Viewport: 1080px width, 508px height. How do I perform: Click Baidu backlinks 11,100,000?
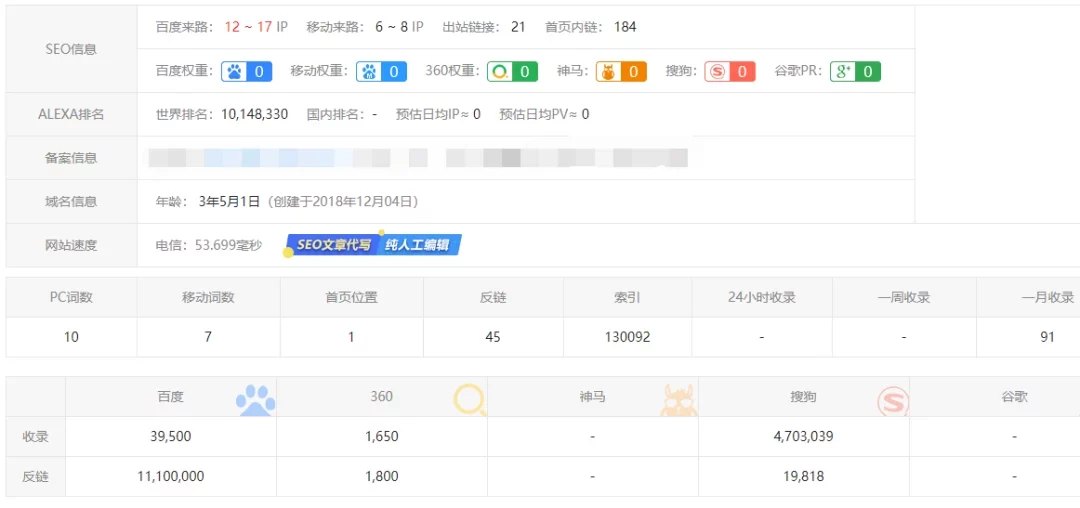point(170,476)
